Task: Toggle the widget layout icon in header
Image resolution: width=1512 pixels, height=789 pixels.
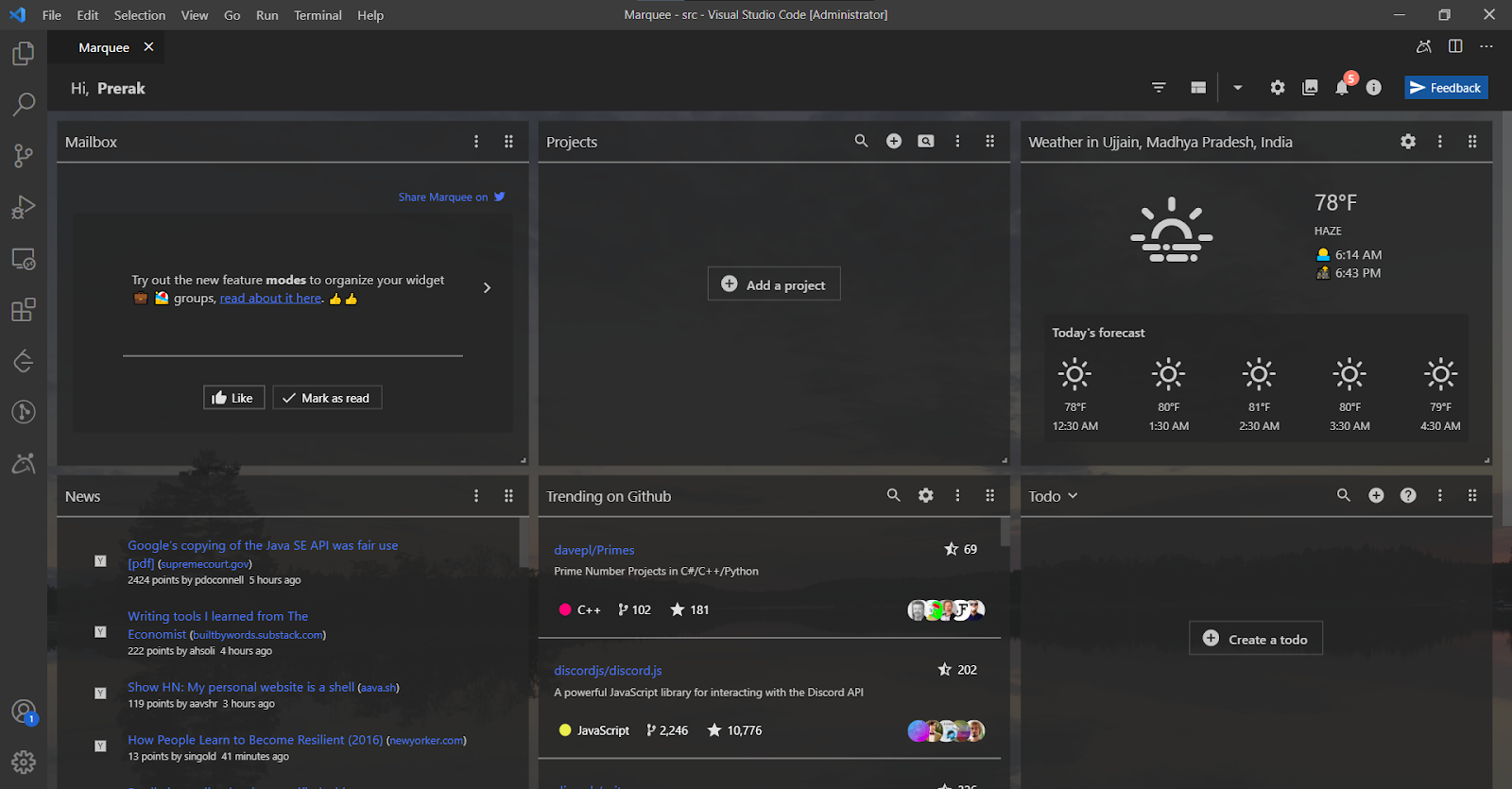Action: click(1198, 88)
